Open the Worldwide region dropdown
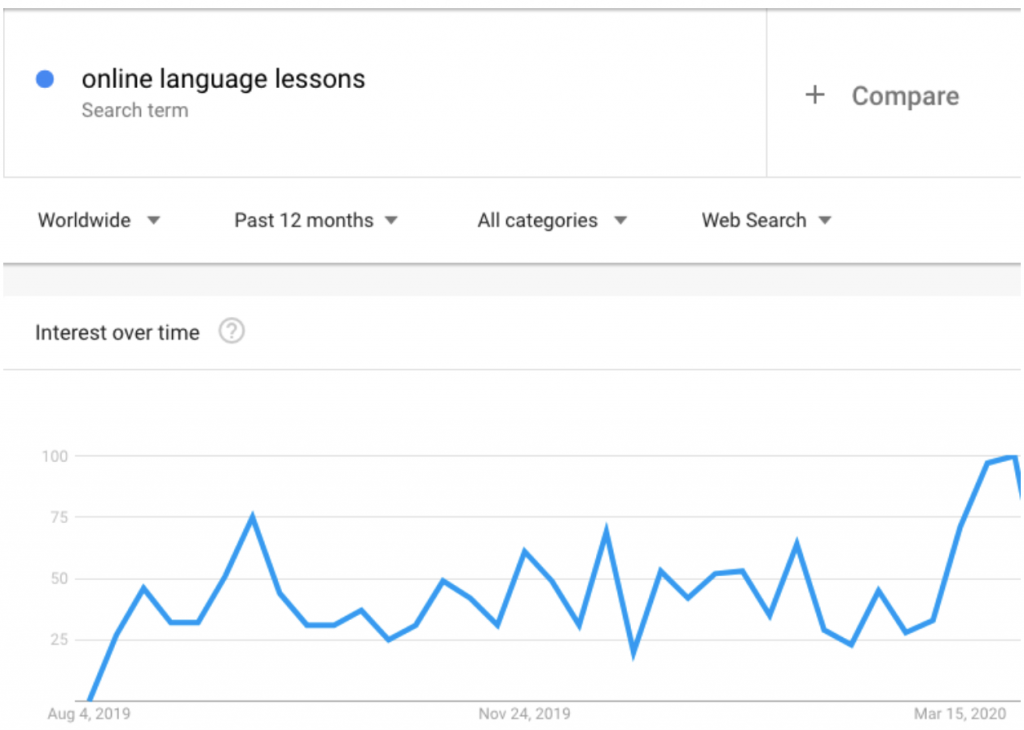 (99, 221)
